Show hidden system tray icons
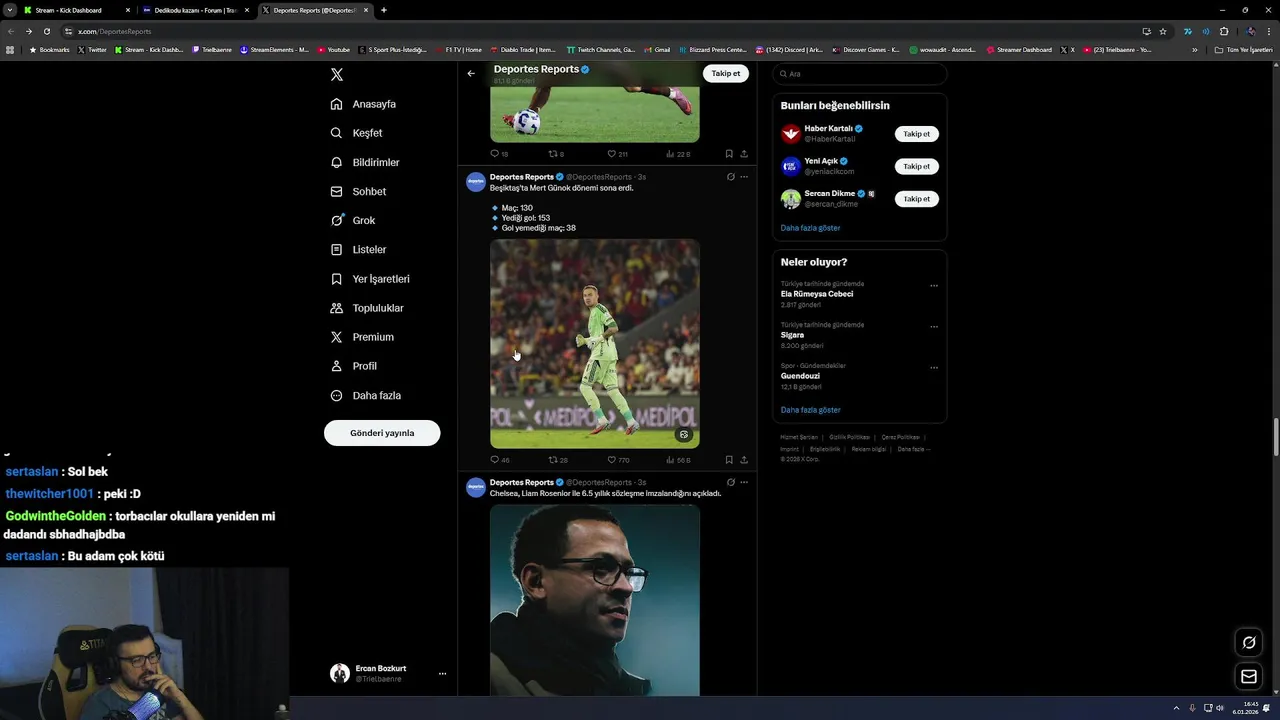Screen dimensions: 1280x720 pyautogui.click(x=1176, y=708)
